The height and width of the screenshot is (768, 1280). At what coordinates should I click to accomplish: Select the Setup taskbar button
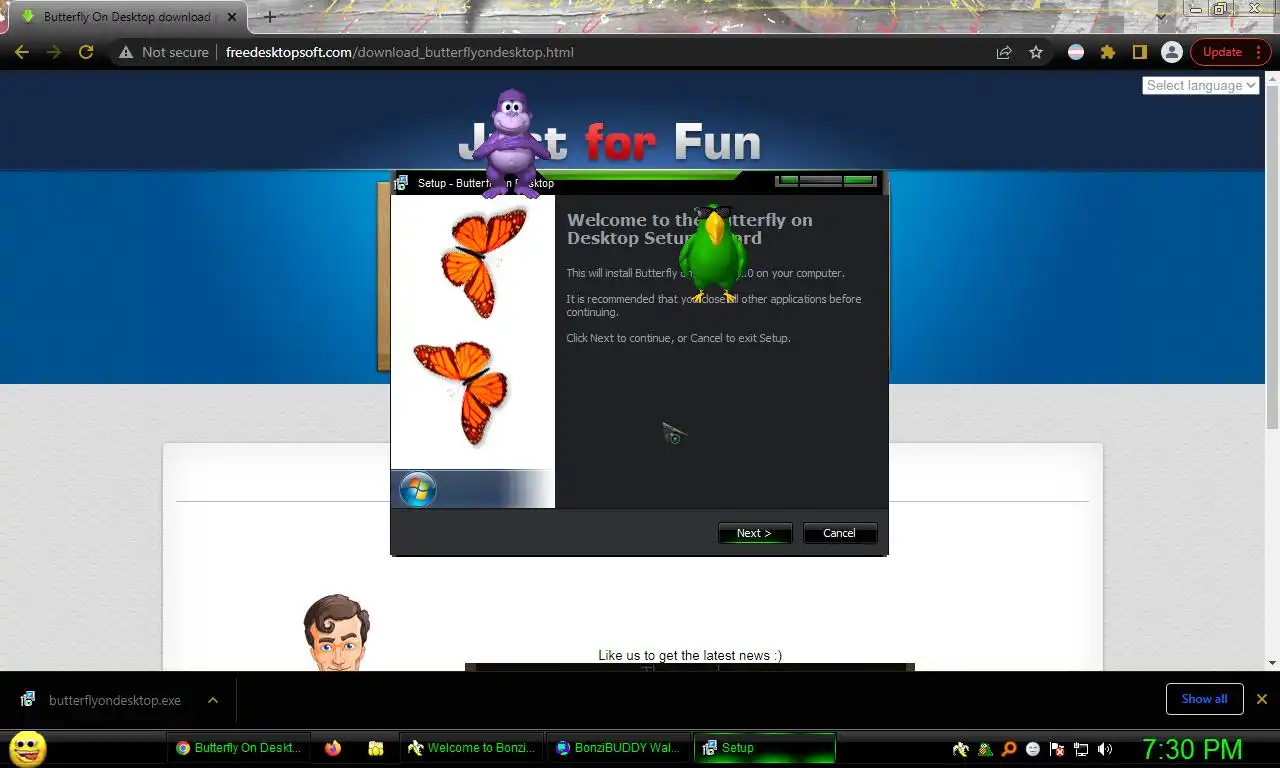click(x=764, y=748)
